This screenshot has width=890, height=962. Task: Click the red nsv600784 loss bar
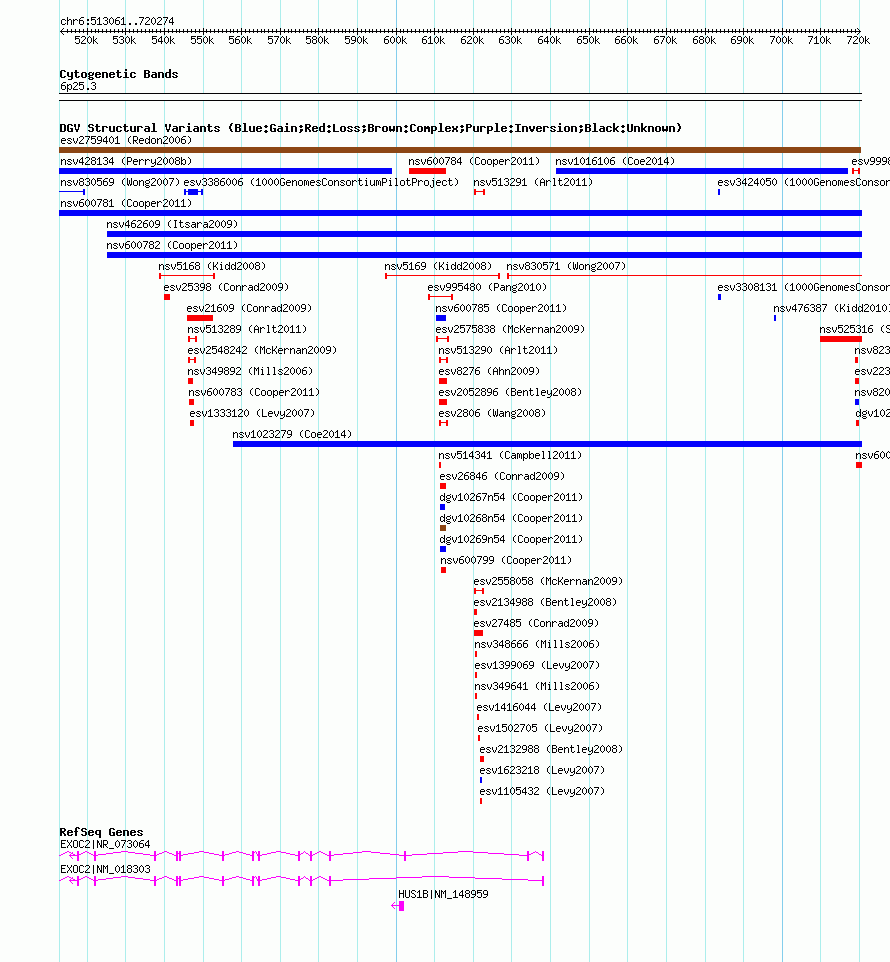coord(427,171)
